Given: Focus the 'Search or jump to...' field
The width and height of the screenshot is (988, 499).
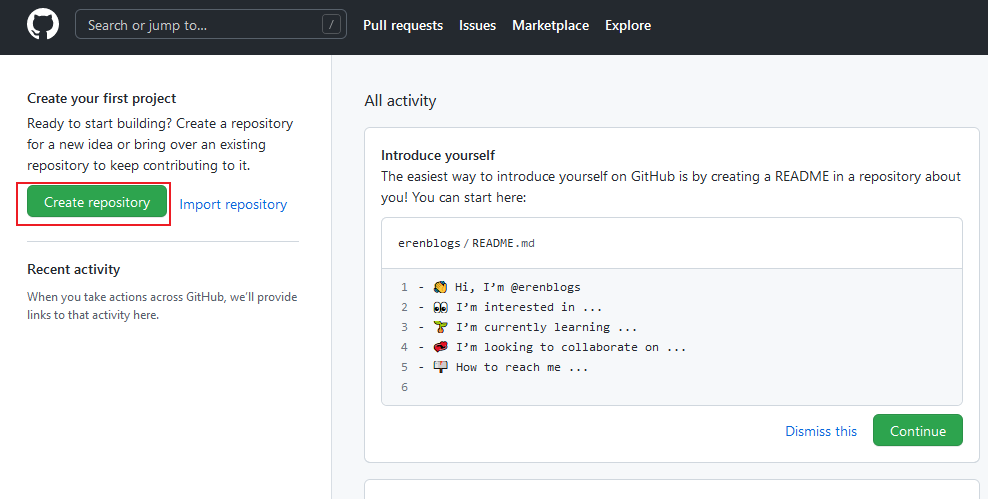Looking at the screenshot, I should tap(200, 25).
